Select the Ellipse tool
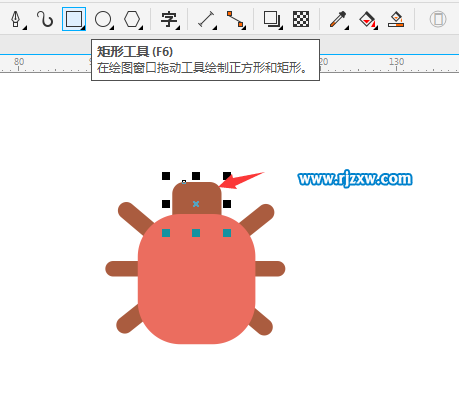The image size is (459, 410). (103, 19)
